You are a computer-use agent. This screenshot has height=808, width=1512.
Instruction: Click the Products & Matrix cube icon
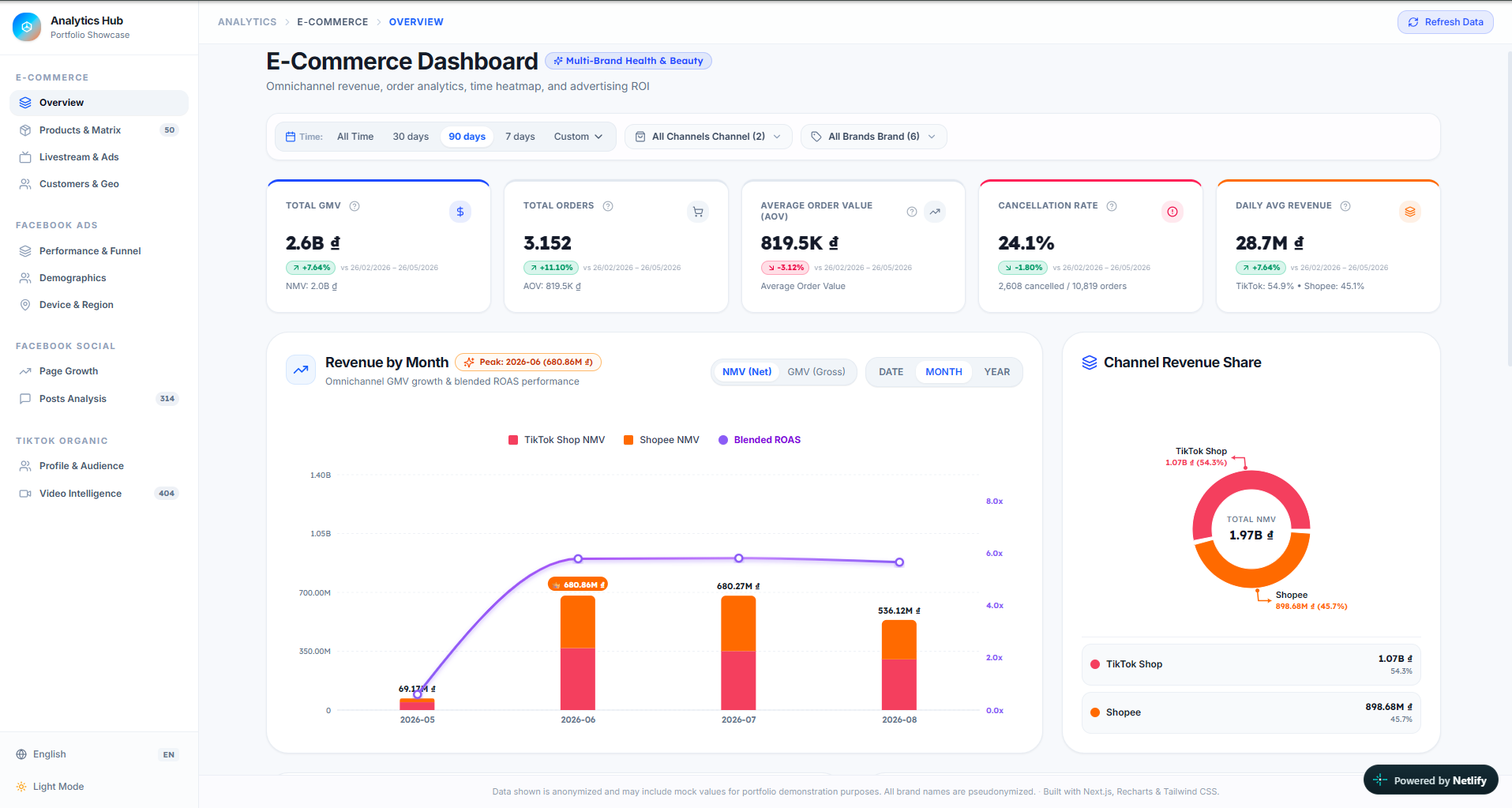[25, 130]
